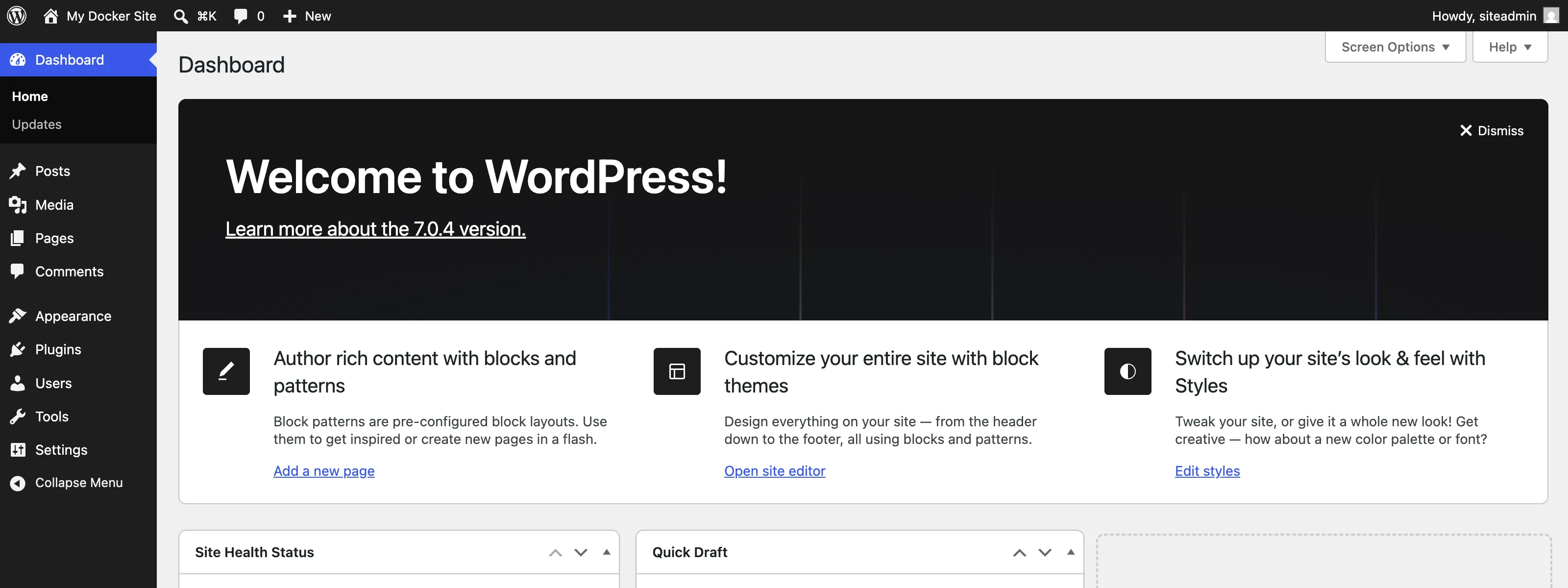Move Site Health Status panel down
1568x588 pixels.
click(x=581, y=553)
